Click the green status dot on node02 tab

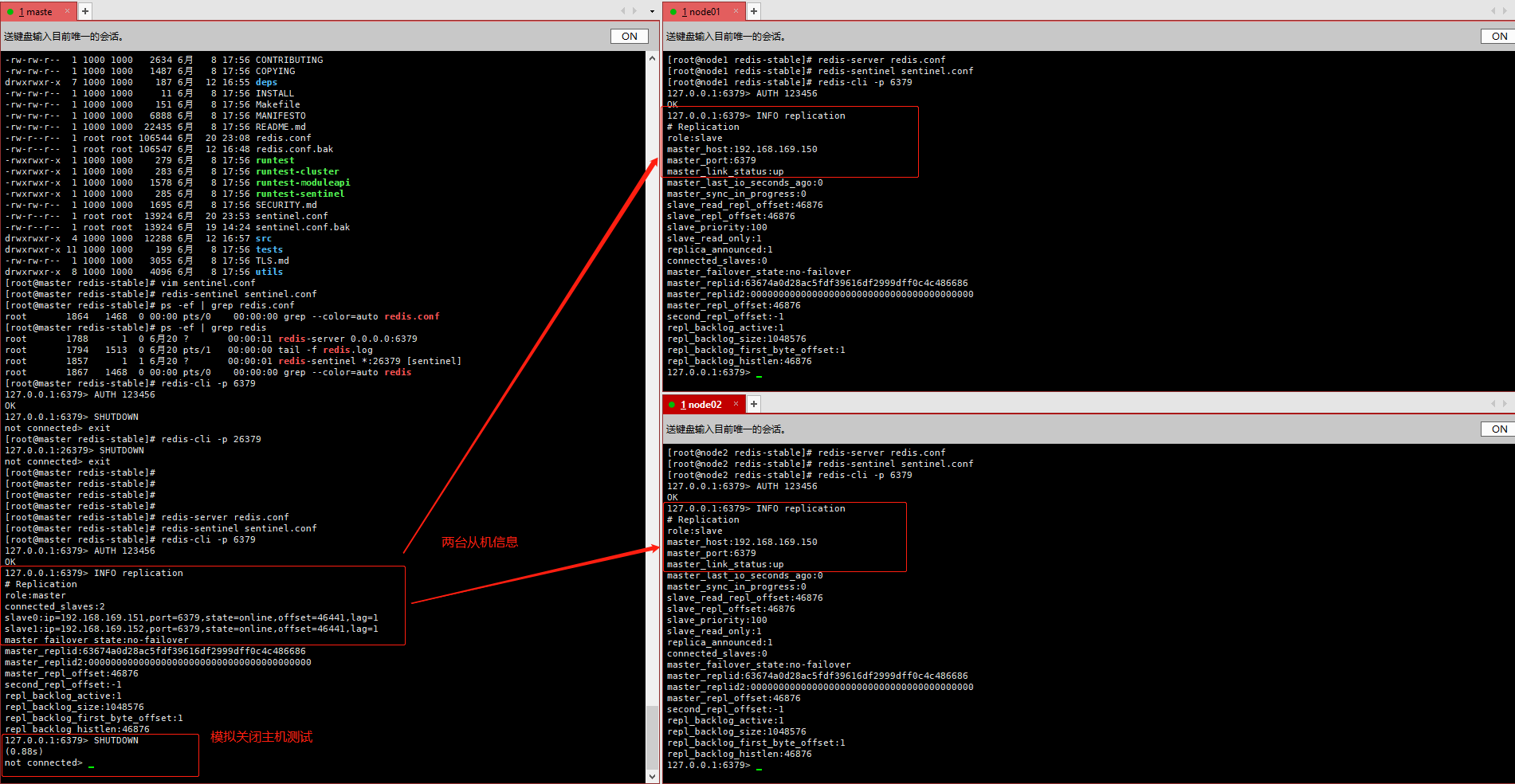coord(673,405)
